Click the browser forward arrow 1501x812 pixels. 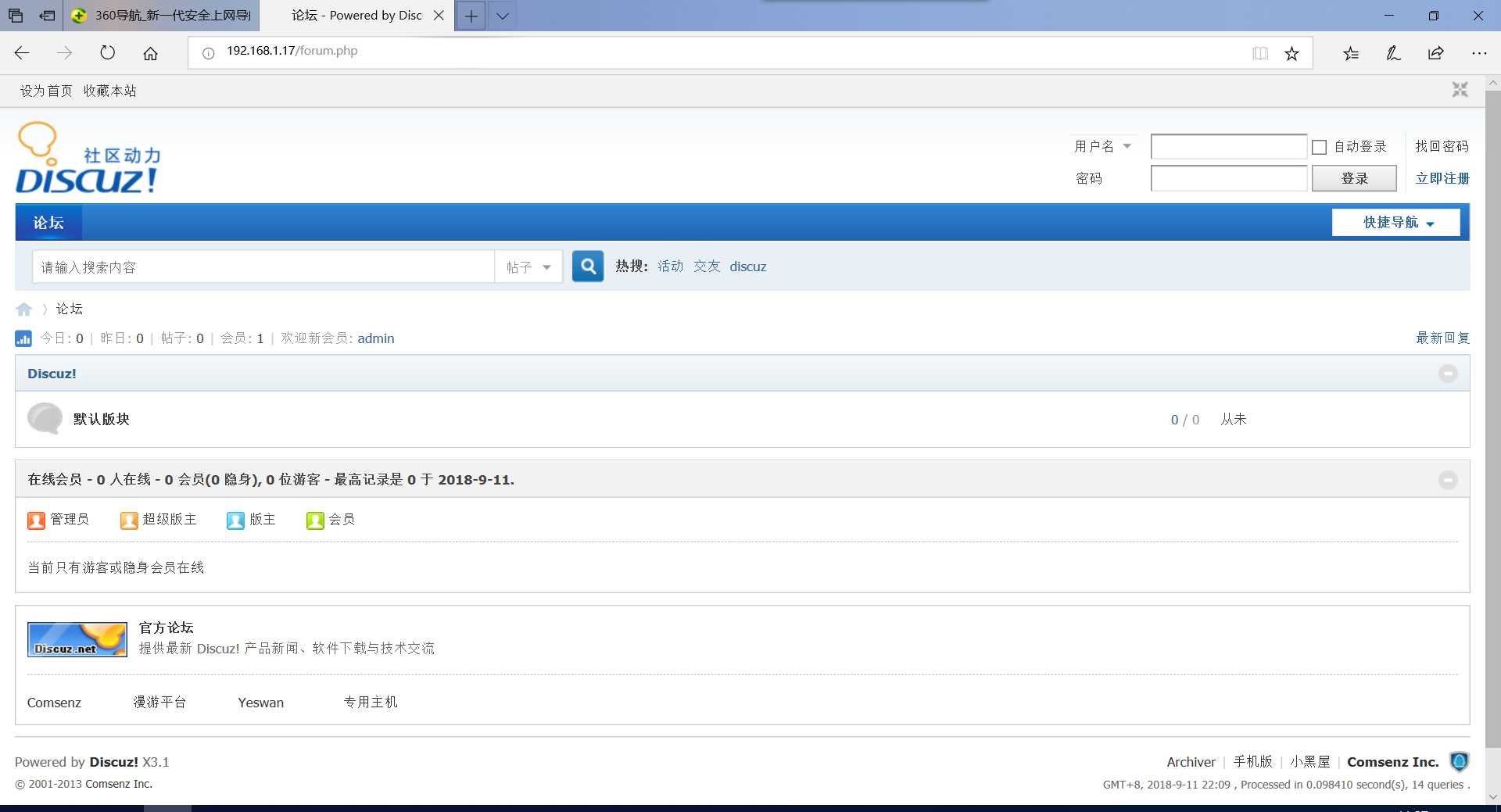point(65,53)
